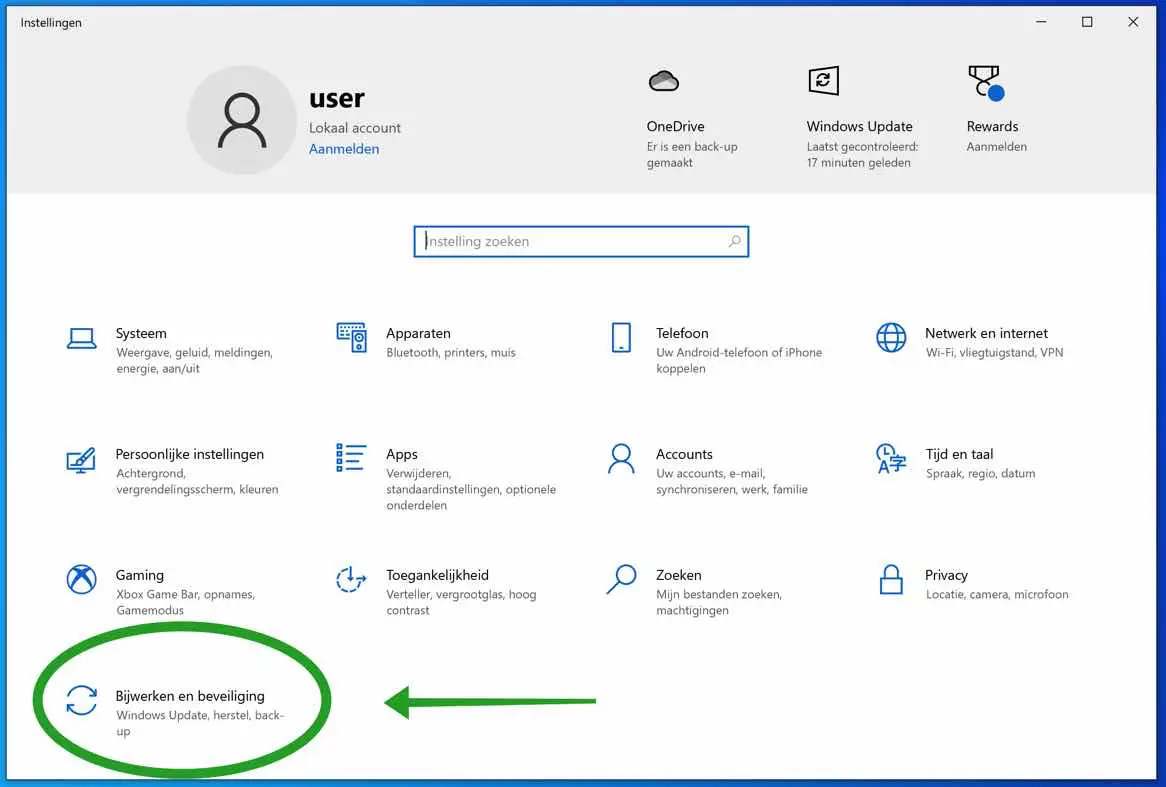
Task: Maximize the Instellingen window
Action: pyautogui.click(x=1086, y=22)
